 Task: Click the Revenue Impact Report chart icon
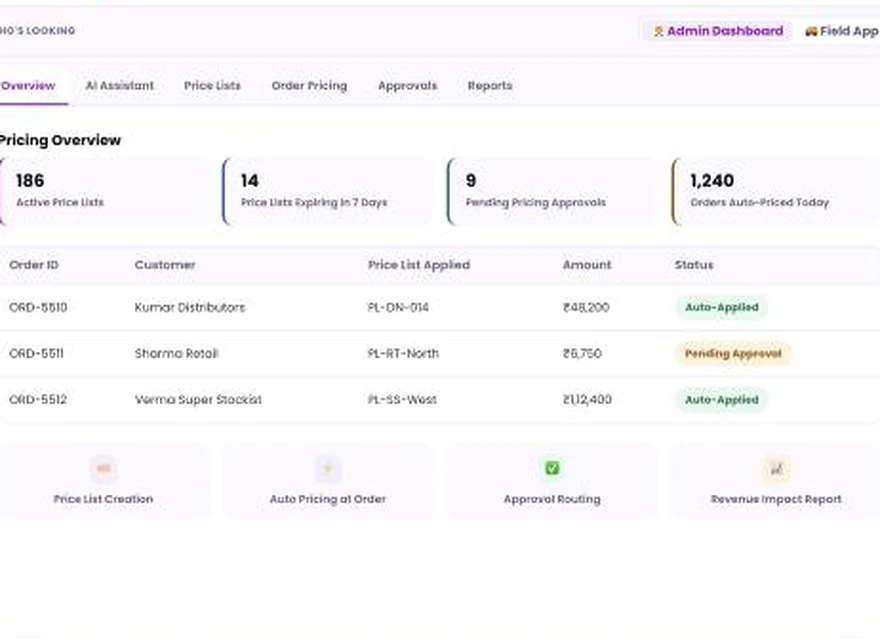777,469
